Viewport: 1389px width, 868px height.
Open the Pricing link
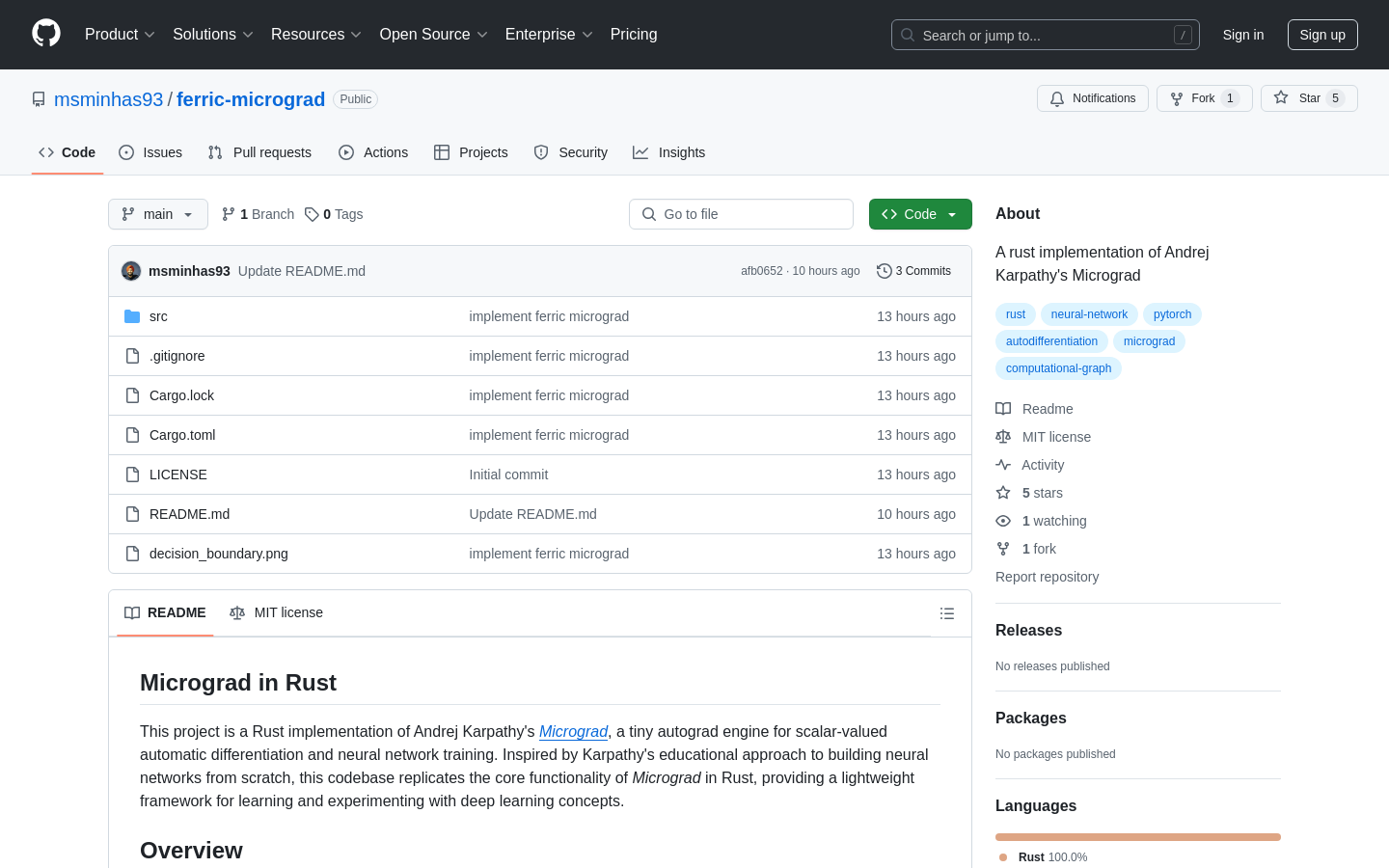coord(634,35)
